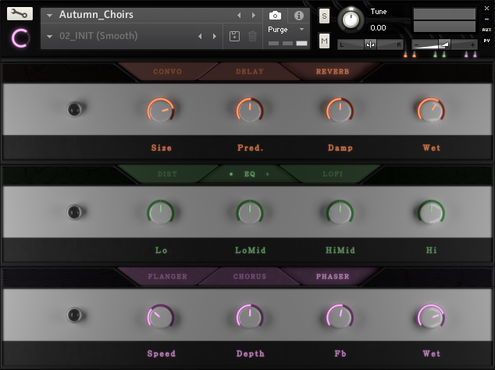Open the Autumn_Choirs instrument dropdown

50,15
